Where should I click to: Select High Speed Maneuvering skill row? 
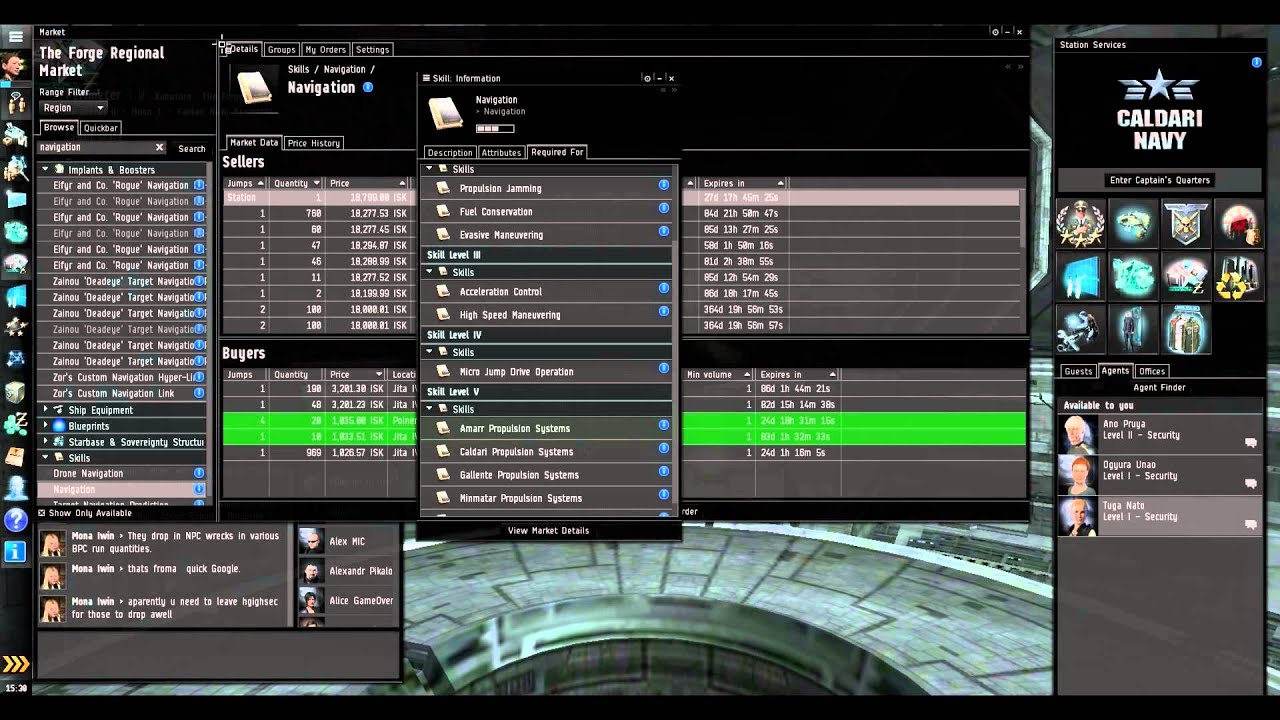tap(547, 314)
